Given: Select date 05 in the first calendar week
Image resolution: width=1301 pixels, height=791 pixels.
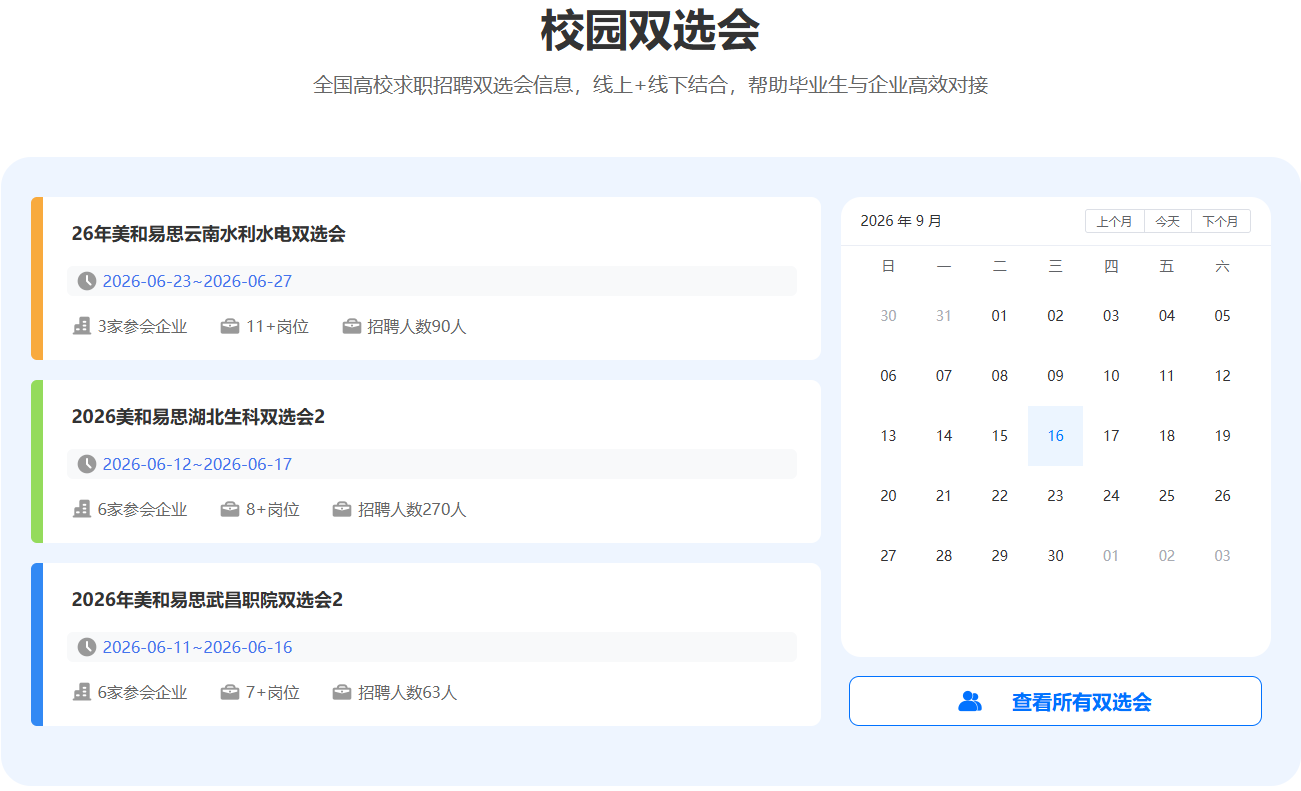Looking at the screenshot, I should [x=1222, y=316].
